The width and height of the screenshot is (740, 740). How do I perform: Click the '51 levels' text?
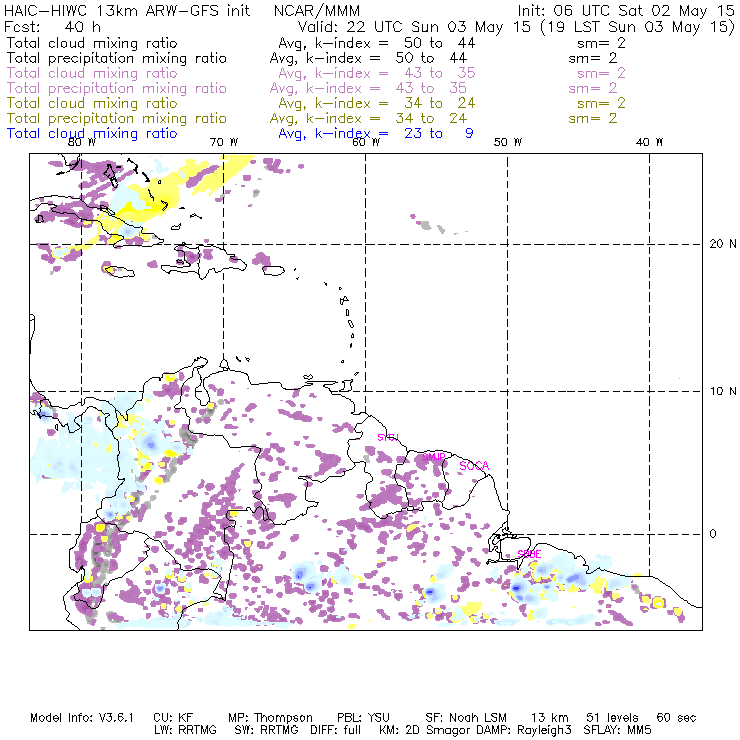612,718
